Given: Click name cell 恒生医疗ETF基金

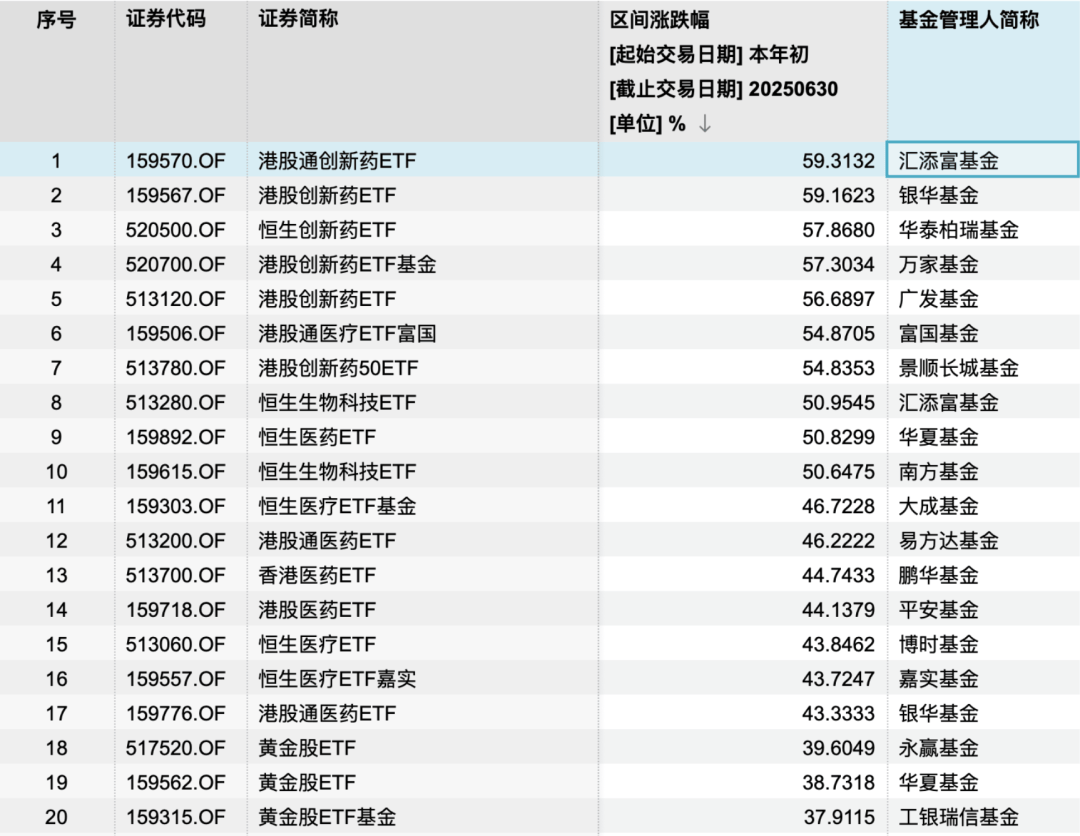Looking at the screenshot, I should [338, 506].
